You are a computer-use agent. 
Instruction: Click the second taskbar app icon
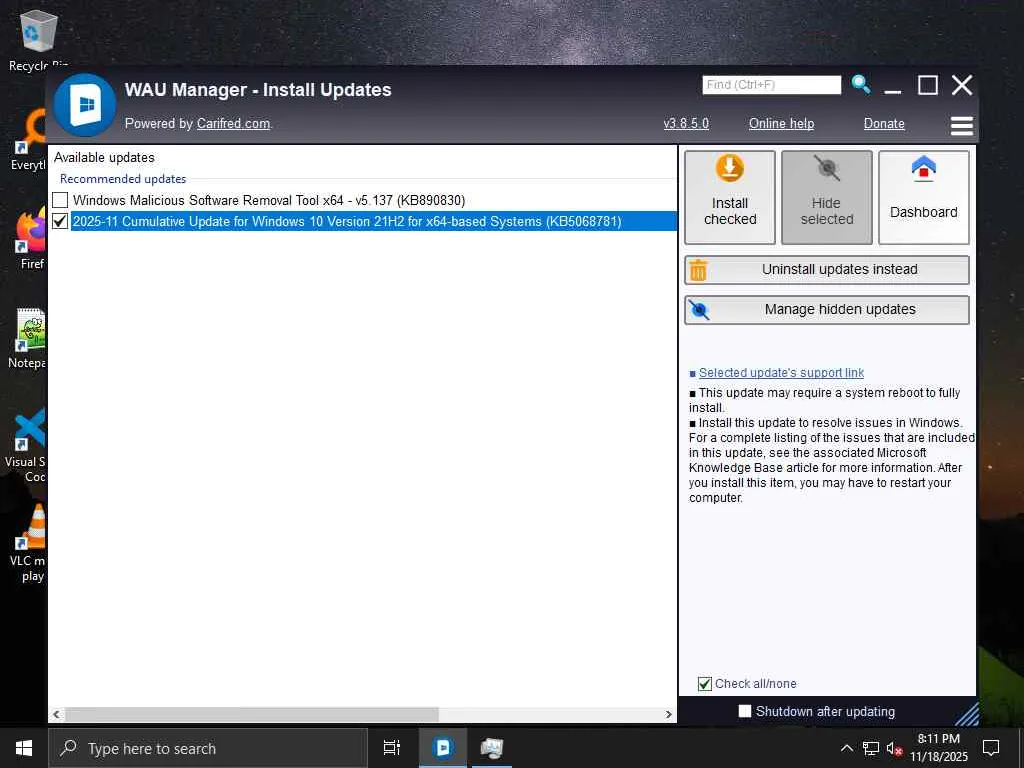(x=491, y=748)
